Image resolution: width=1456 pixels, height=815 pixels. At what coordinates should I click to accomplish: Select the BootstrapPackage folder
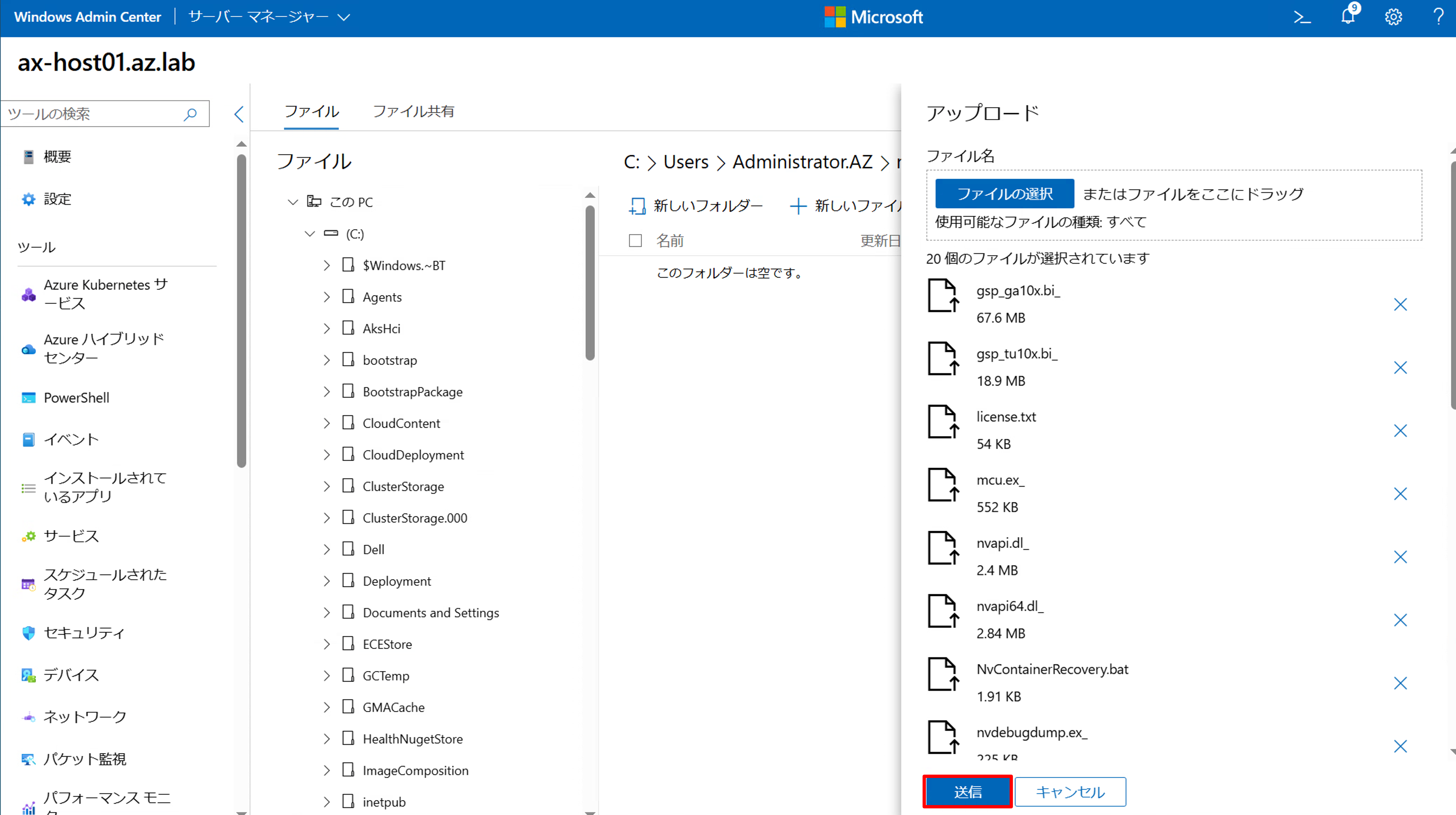click(x=413, y=392)
